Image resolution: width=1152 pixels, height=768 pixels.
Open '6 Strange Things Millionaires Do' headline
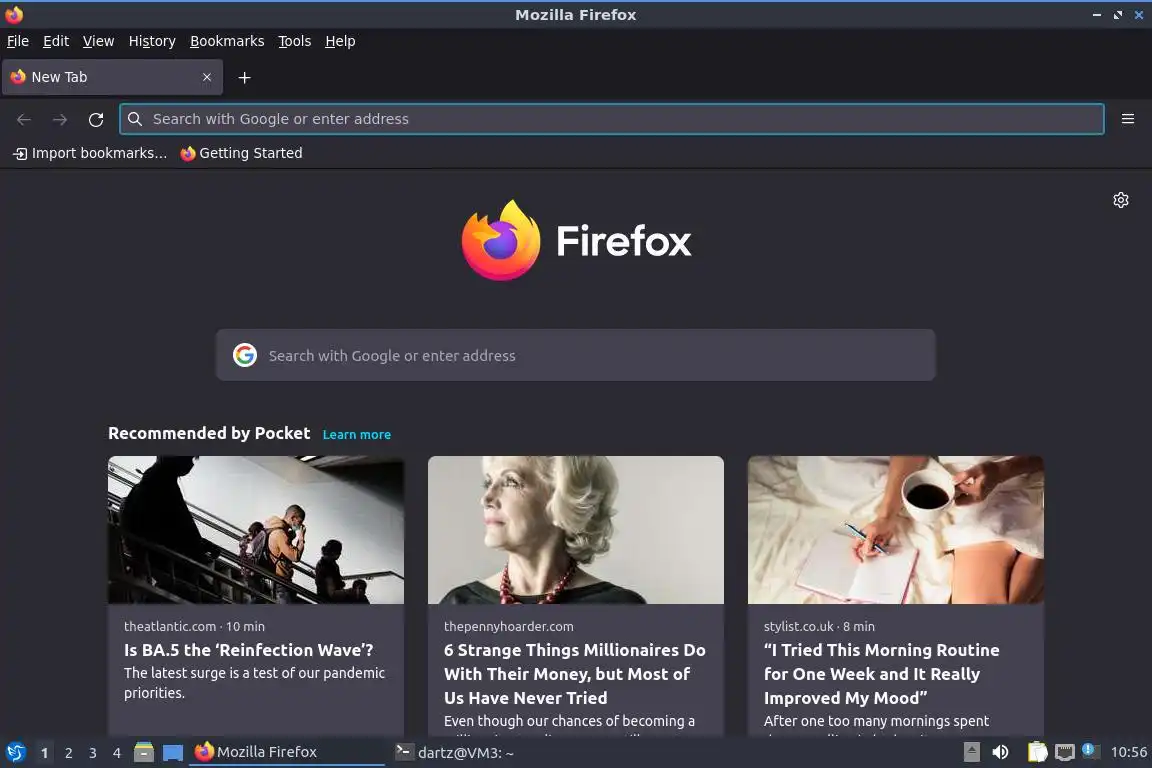coord(575,674)
